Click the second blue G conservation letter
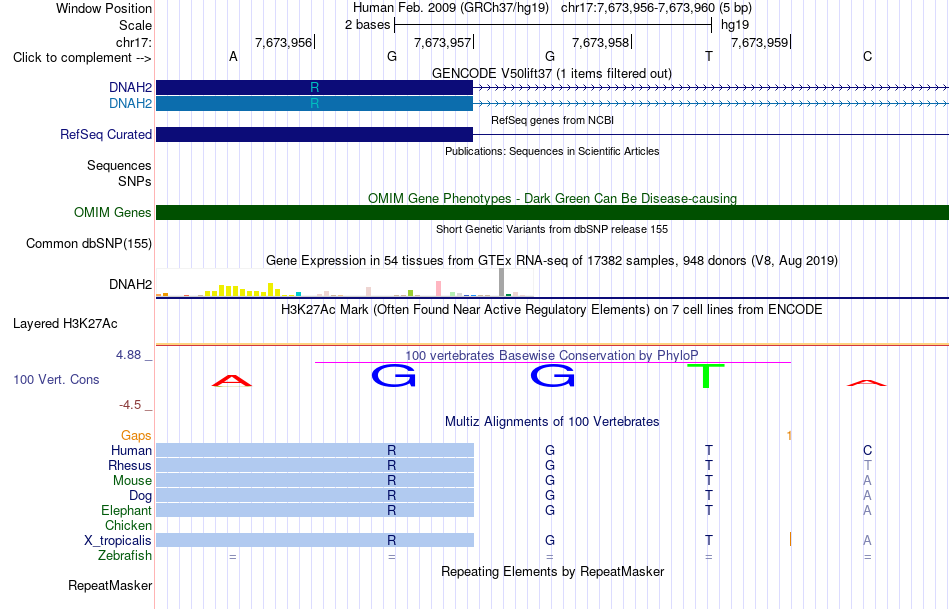 553,376
